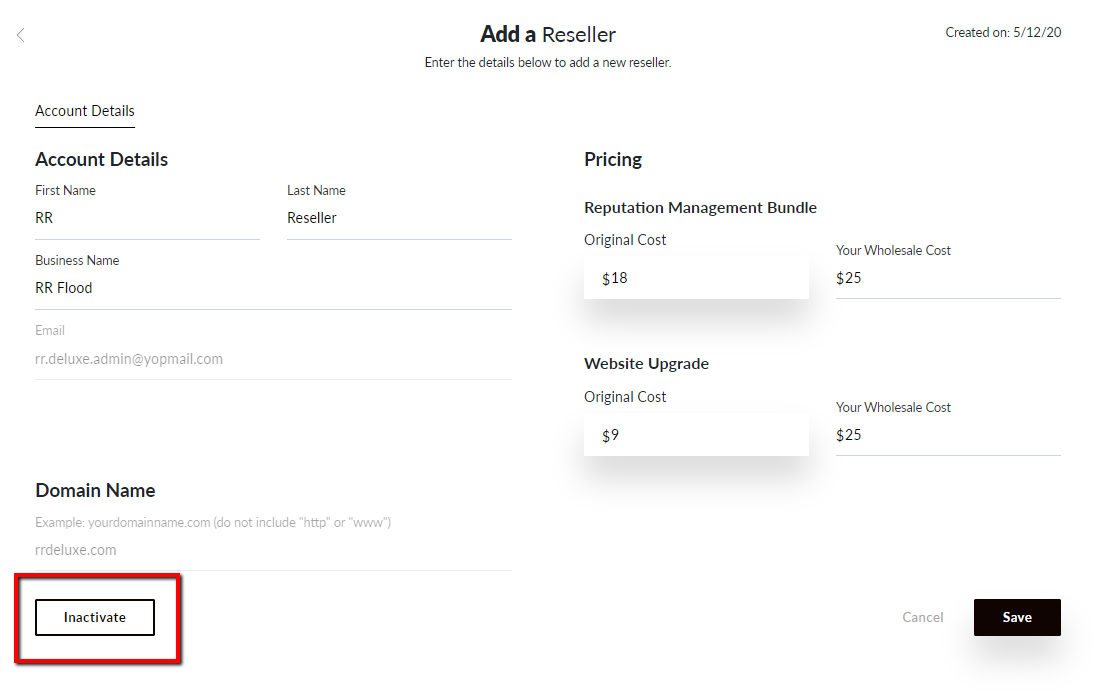Select the Email address field
The image size is (1109, 694).
point(273,358)
